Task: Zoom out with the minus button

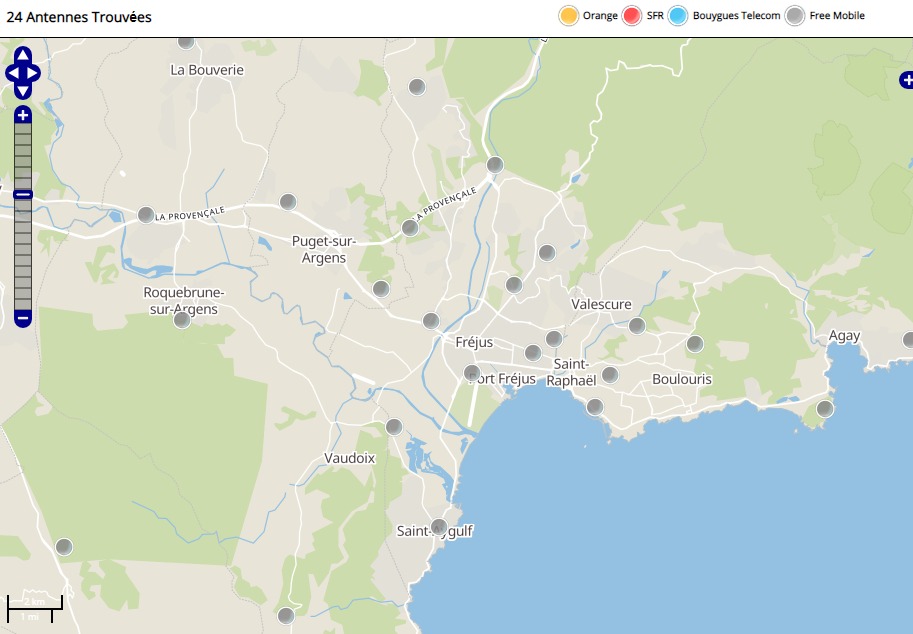Action: coord(23,319)
